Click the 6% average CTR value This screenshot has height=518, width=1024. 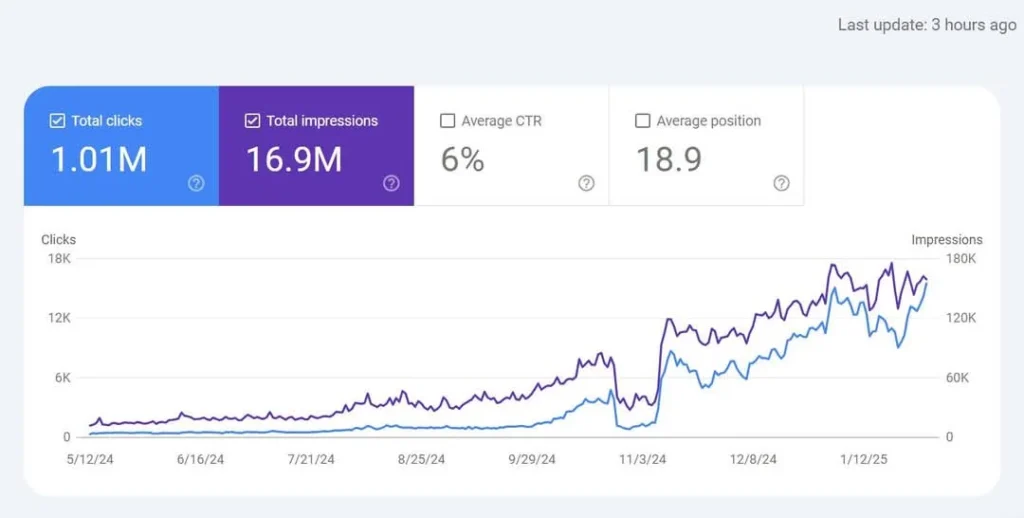462,159
